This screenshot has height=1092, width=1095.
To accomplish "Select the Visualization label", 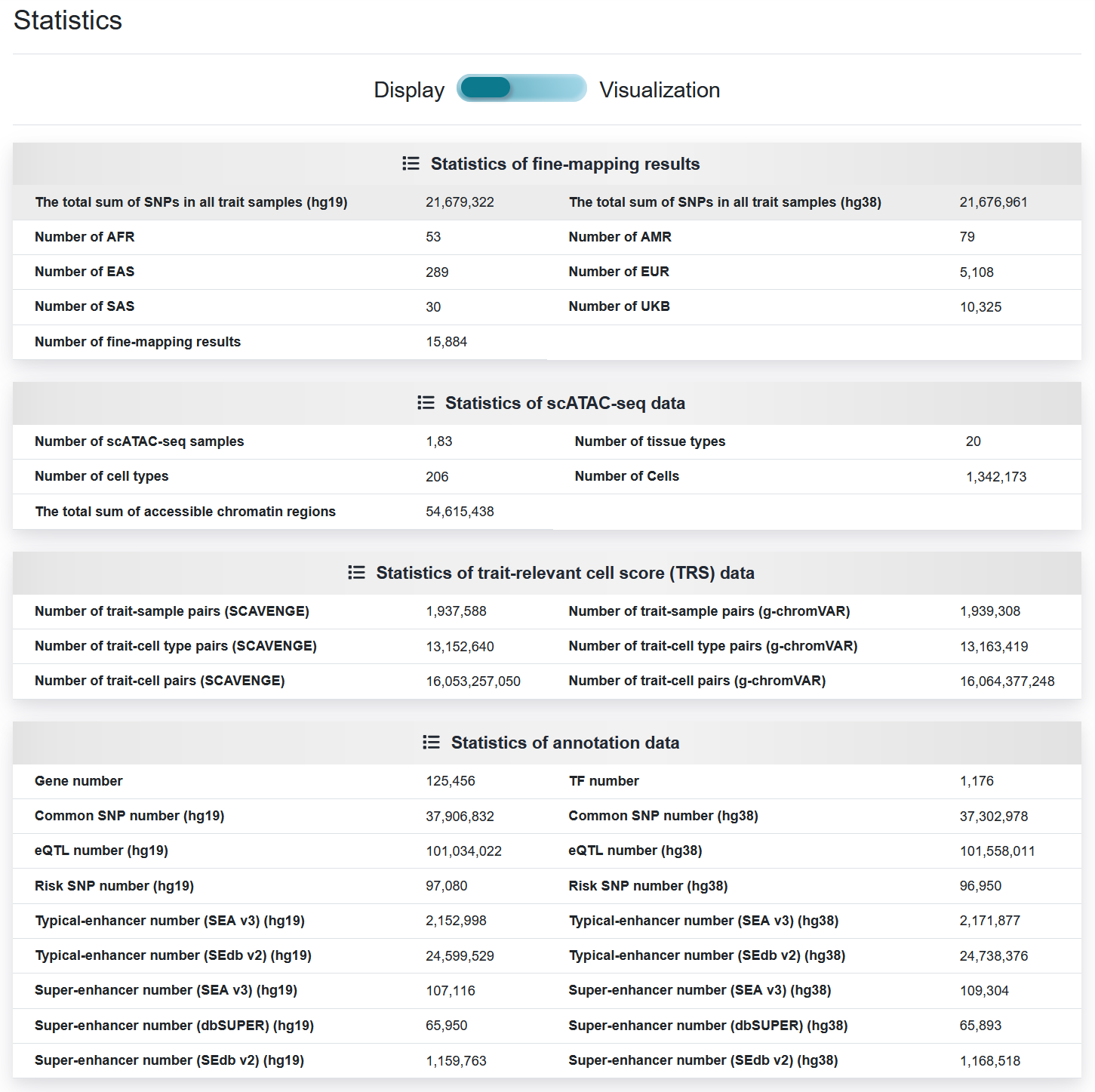I will coord(660,90).
